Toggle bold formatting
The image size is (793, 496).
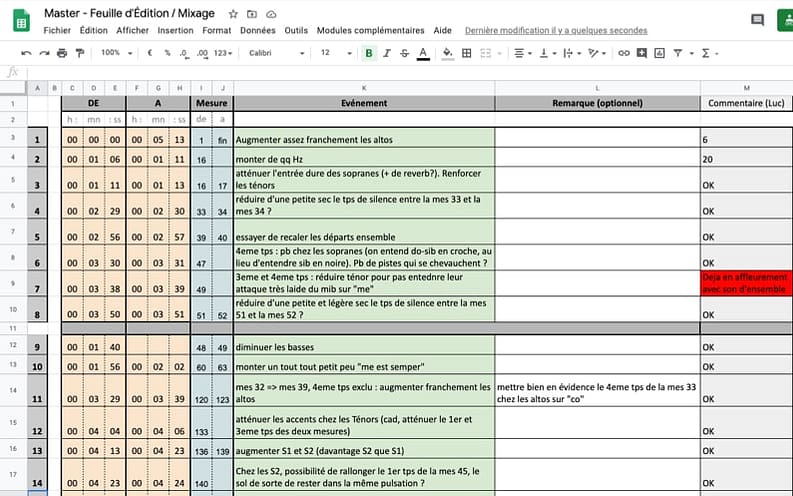pos(369,53)
